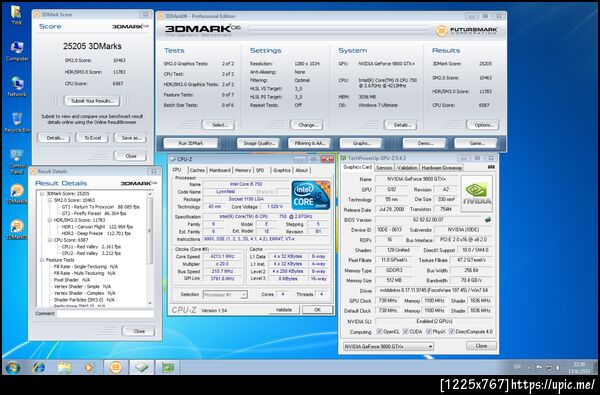Toggle the OpenCL checkbox in GPU-Z

pos(379,331)
